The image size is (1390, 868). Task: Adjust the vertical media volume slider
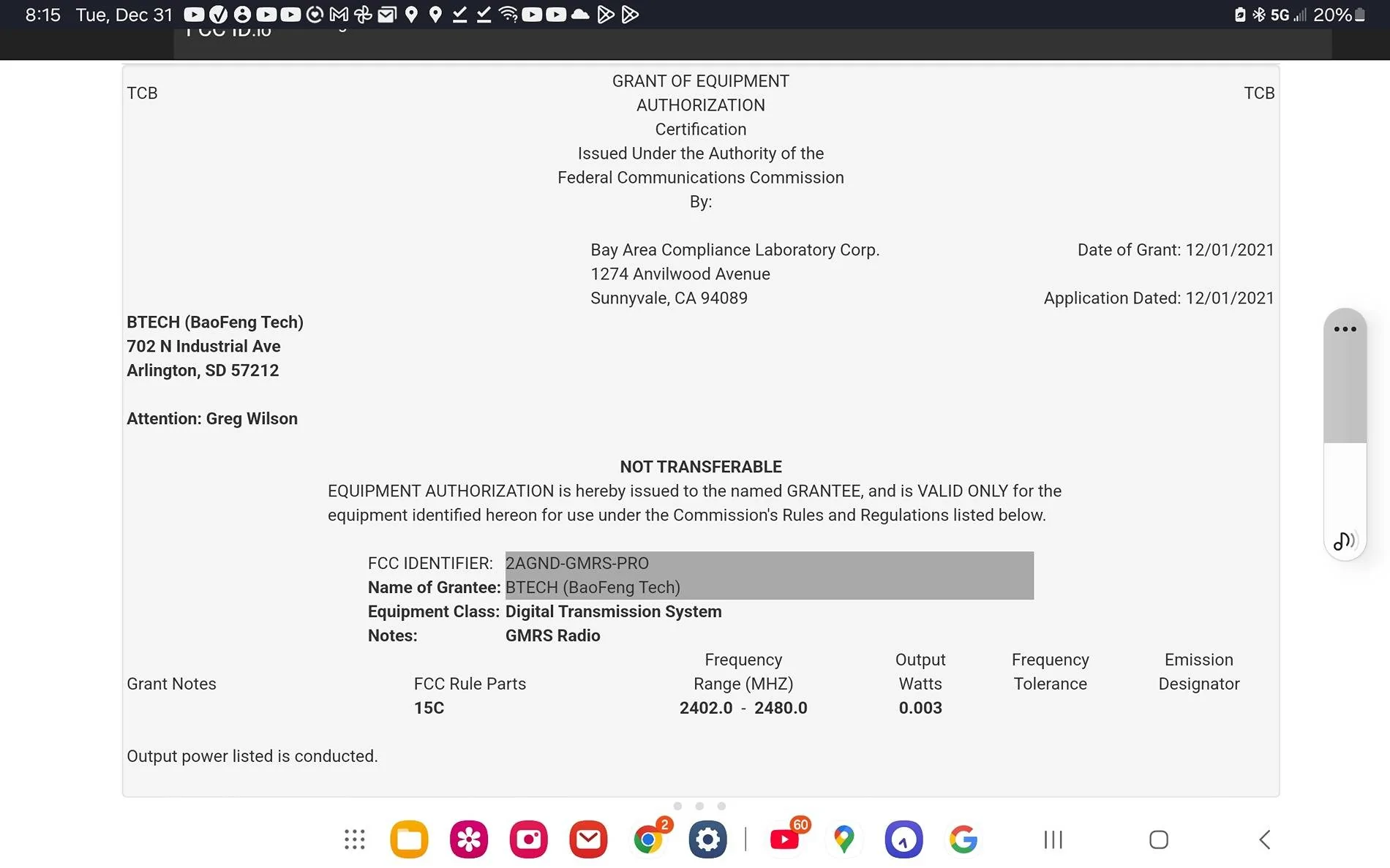click(1345, 434)
